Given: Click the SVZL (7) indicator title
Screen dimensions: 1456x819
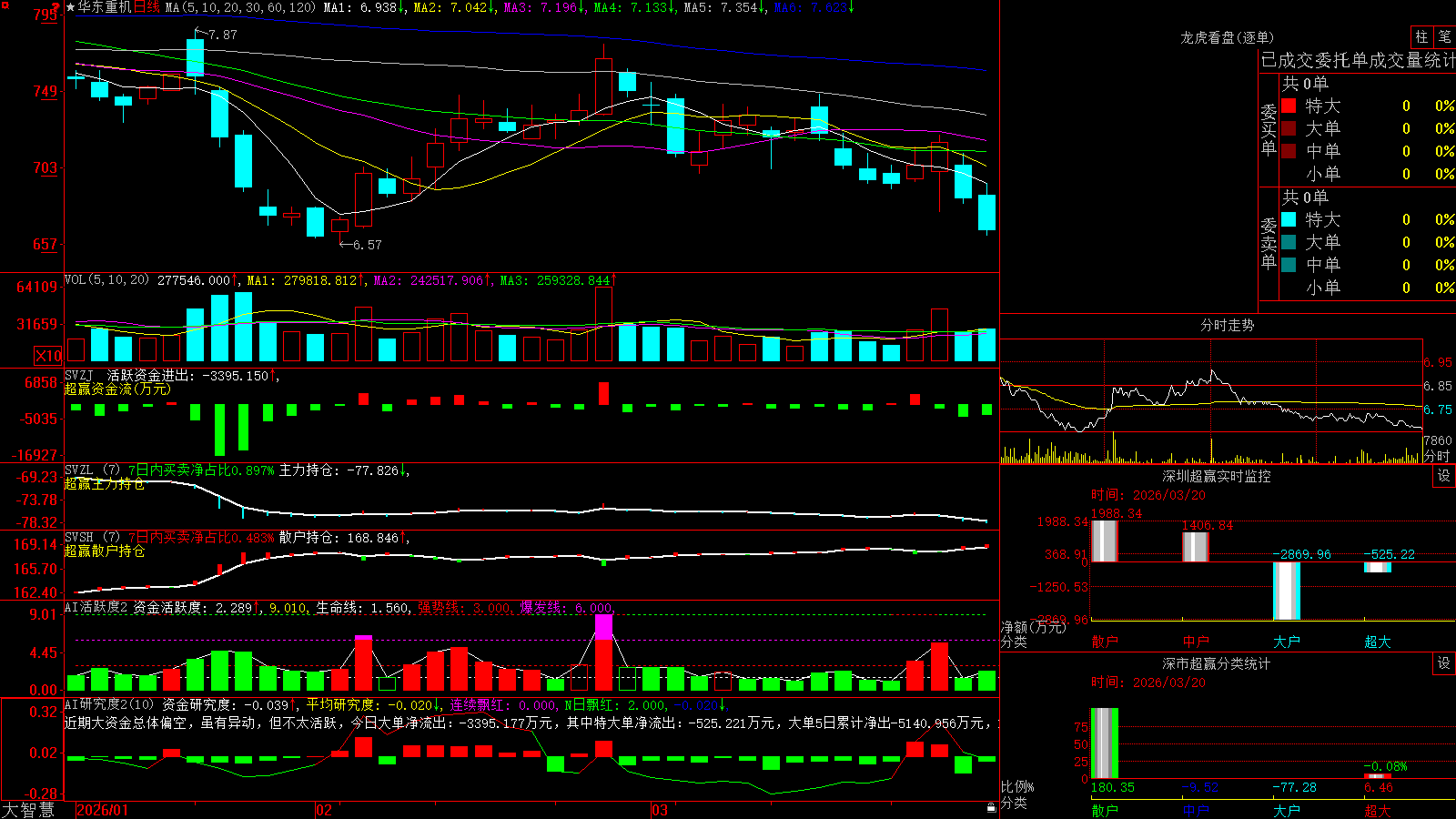Looking at the screenshot, I should pos(93,470).
